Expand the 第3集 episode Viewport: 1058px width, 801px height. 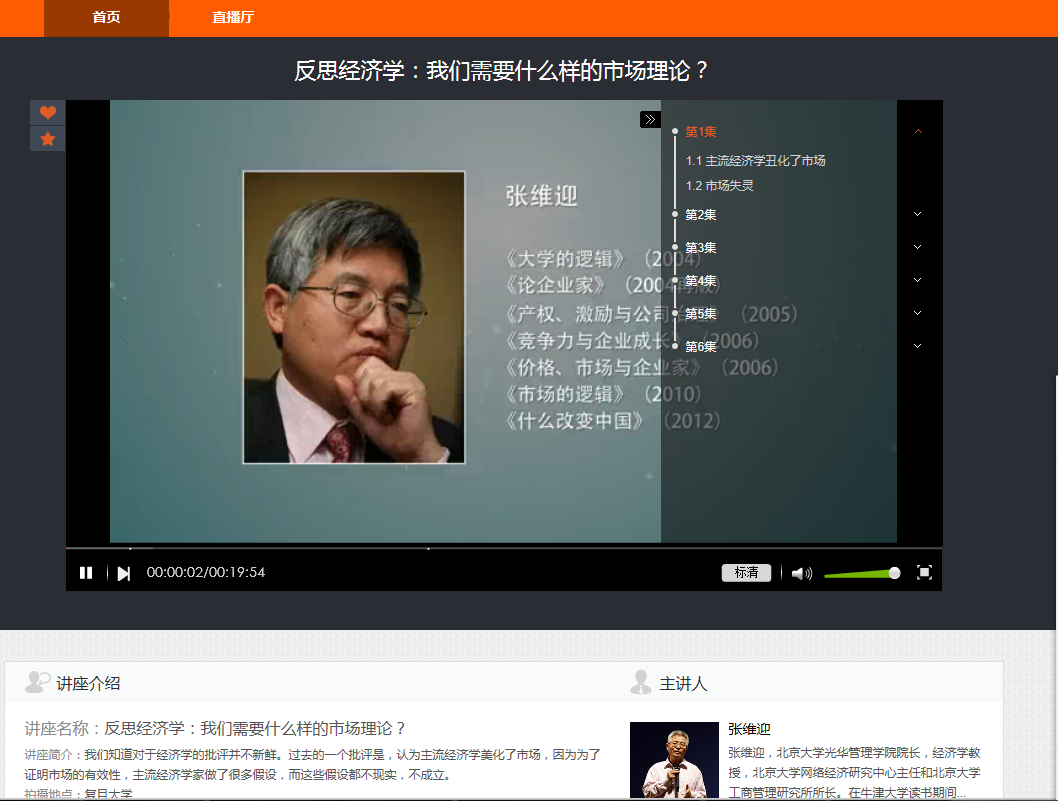(918, 247)
